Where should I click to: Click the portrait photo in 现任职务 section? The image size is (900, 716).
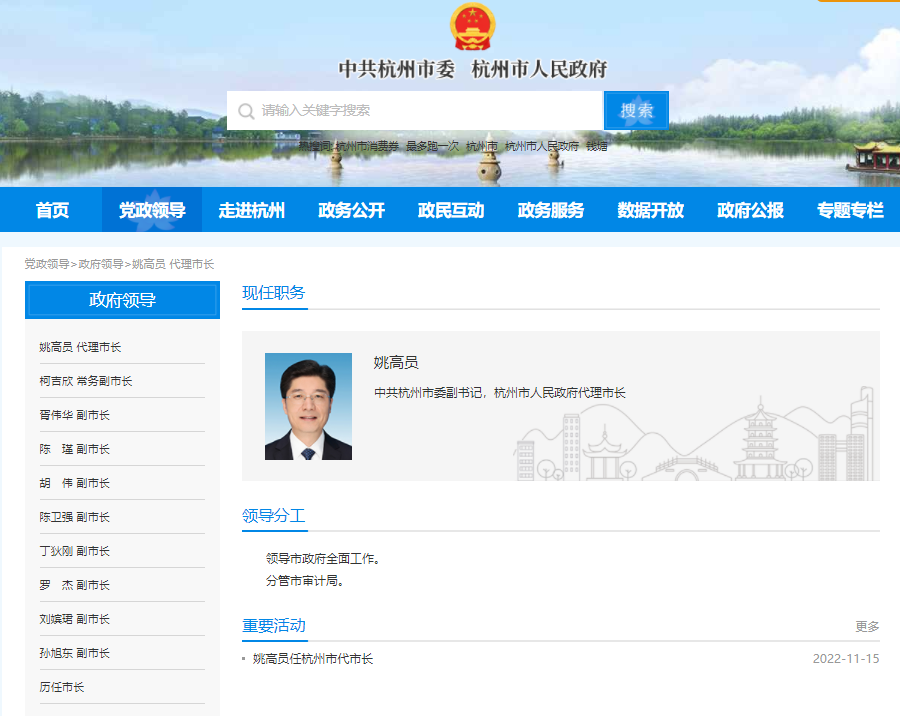(x=308, y=406)
